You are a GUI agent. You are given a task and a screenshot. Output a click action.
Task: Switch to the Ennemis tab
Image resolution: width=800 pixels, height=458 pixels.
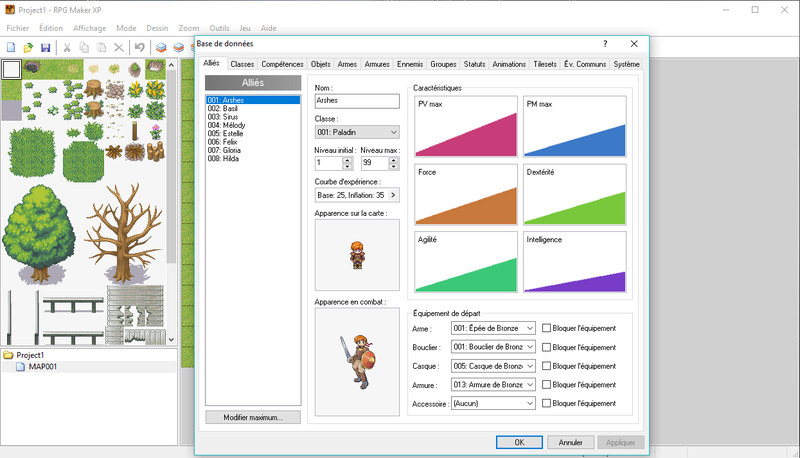point(410,64)
